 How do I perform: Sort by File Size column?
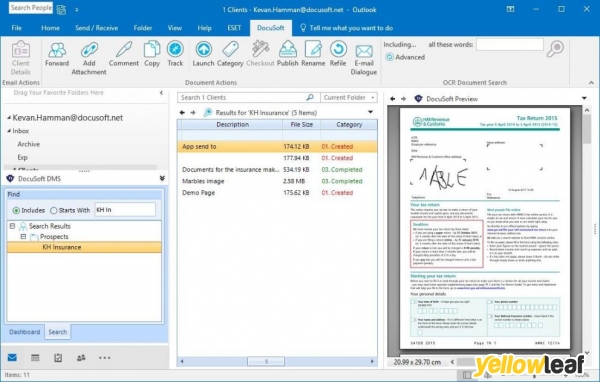(x=302, y=124)
